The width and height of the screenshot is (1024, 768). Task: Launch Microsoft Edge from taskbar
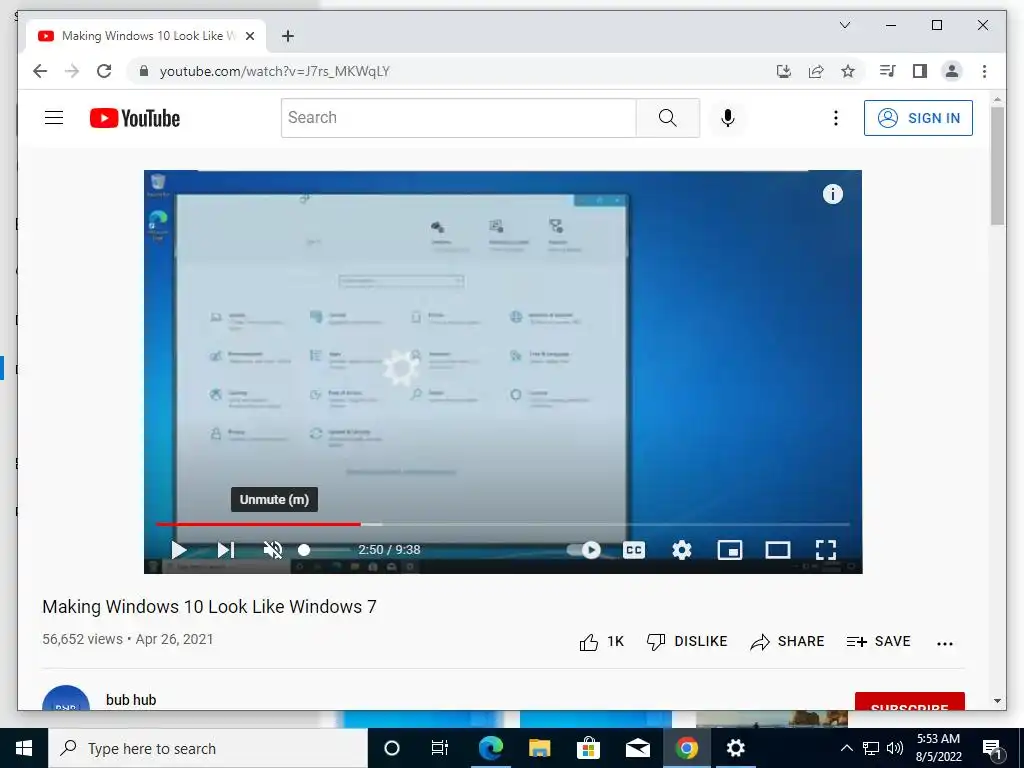click(490, 748)
